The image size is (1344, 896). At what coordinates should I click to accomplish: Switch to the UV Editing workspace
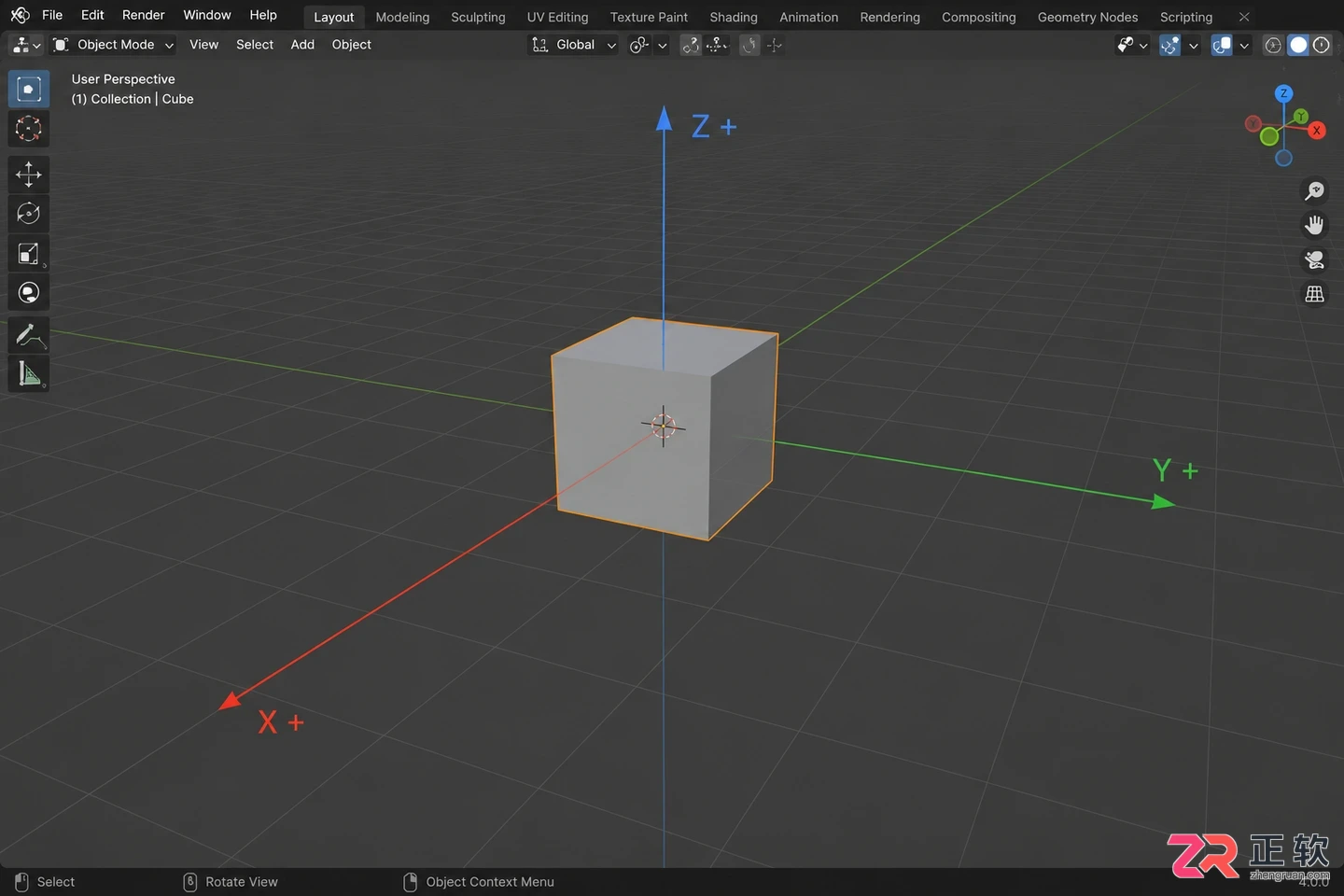557,17
